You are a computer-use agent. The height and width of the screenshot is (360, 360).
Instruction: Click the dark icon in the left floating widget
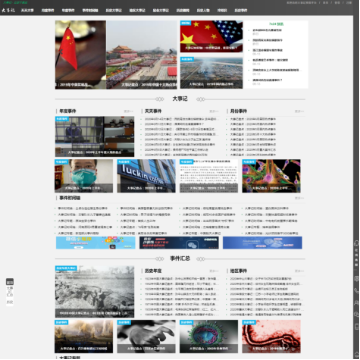click(10, 282)
